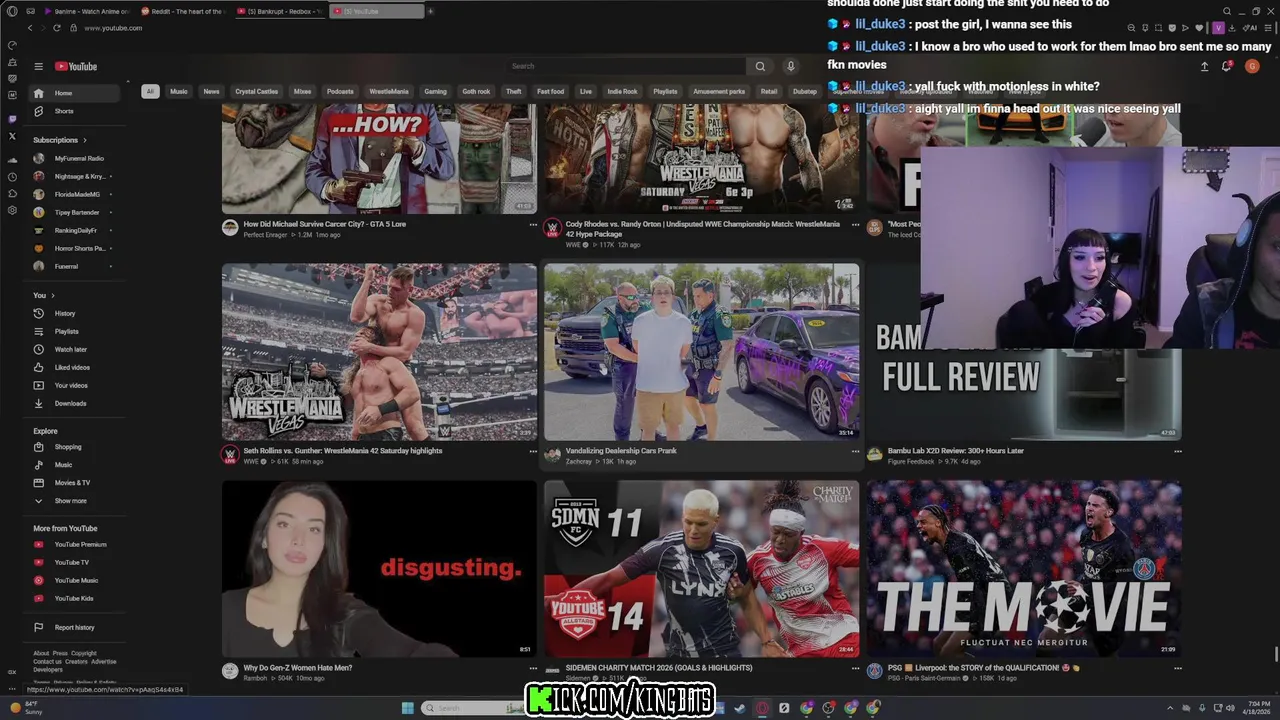Open Shorts in YouTube sidebar

pos(73,111)
